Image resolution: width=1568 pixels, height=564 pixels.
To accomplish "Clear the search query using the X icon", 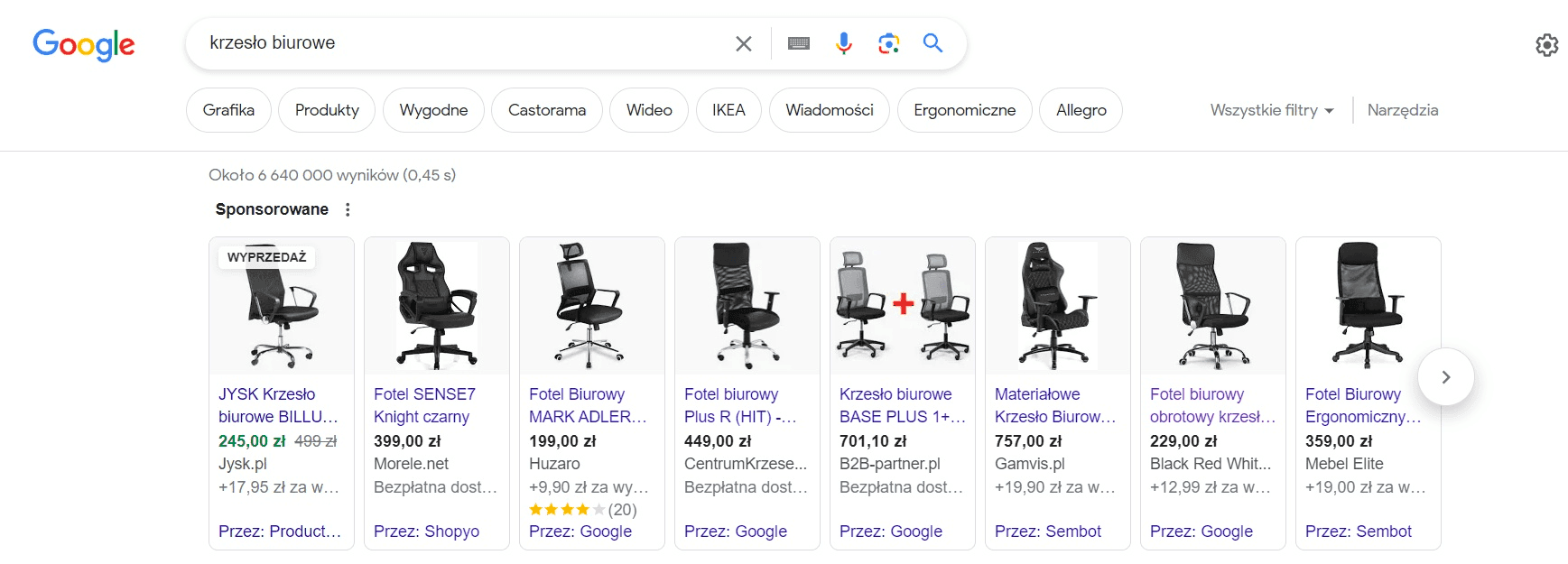I will tap(744, 42).
